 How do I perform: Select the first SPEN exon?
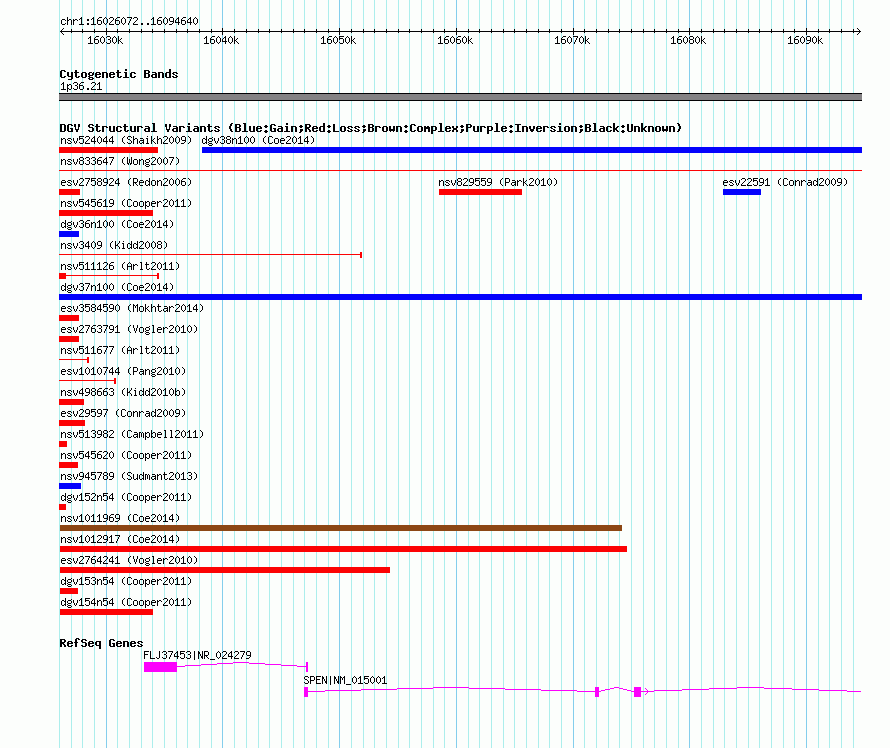click(x=306, y=692)
